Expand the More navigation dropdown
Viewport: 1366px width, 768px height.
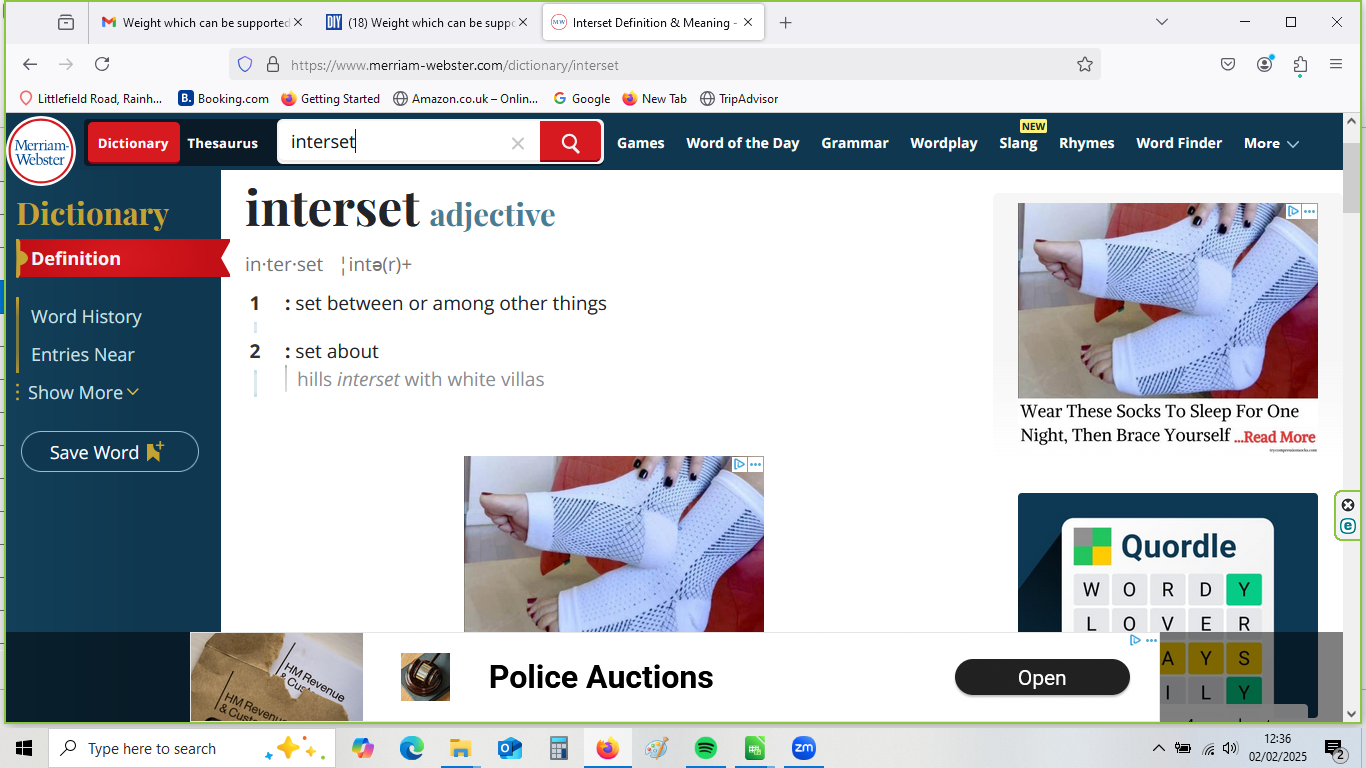(x=1271, y=143)
